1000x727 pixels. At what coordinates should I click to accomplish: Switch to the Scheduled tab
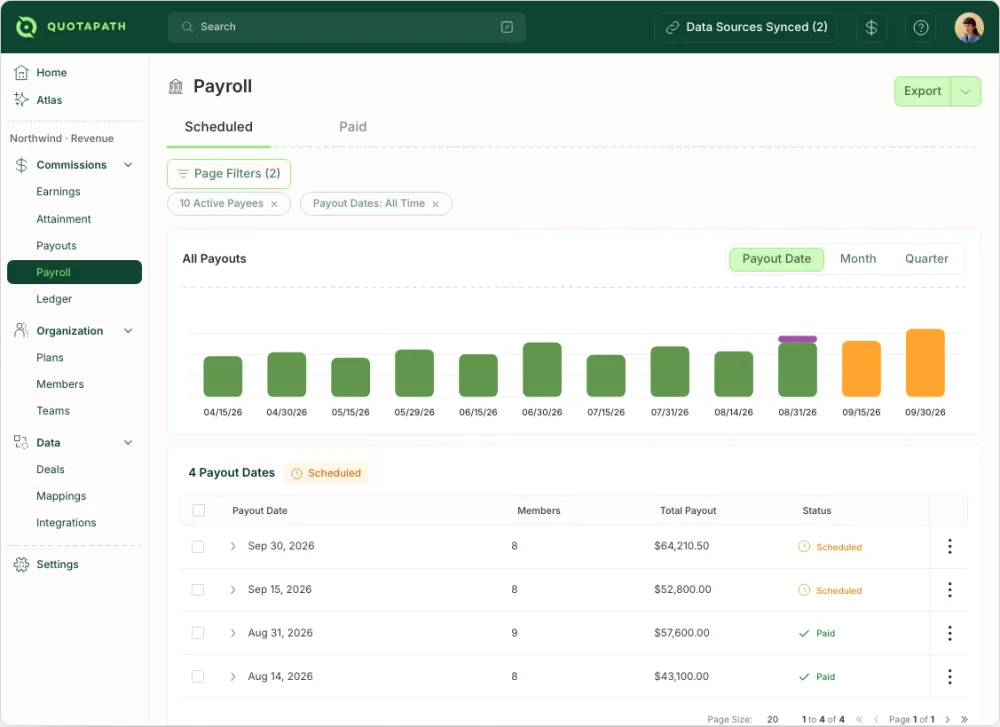tap(219, 127)
